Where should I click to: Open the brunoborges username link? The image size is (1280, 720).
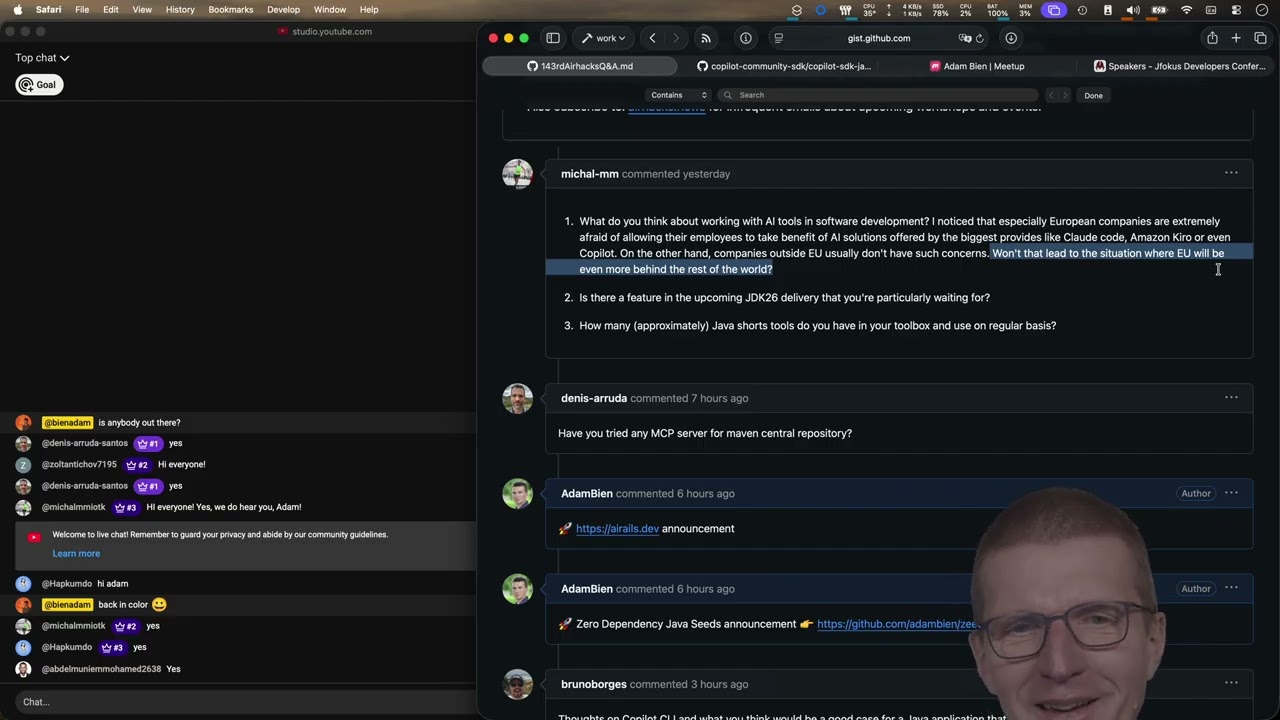click(x=594, y=684)
